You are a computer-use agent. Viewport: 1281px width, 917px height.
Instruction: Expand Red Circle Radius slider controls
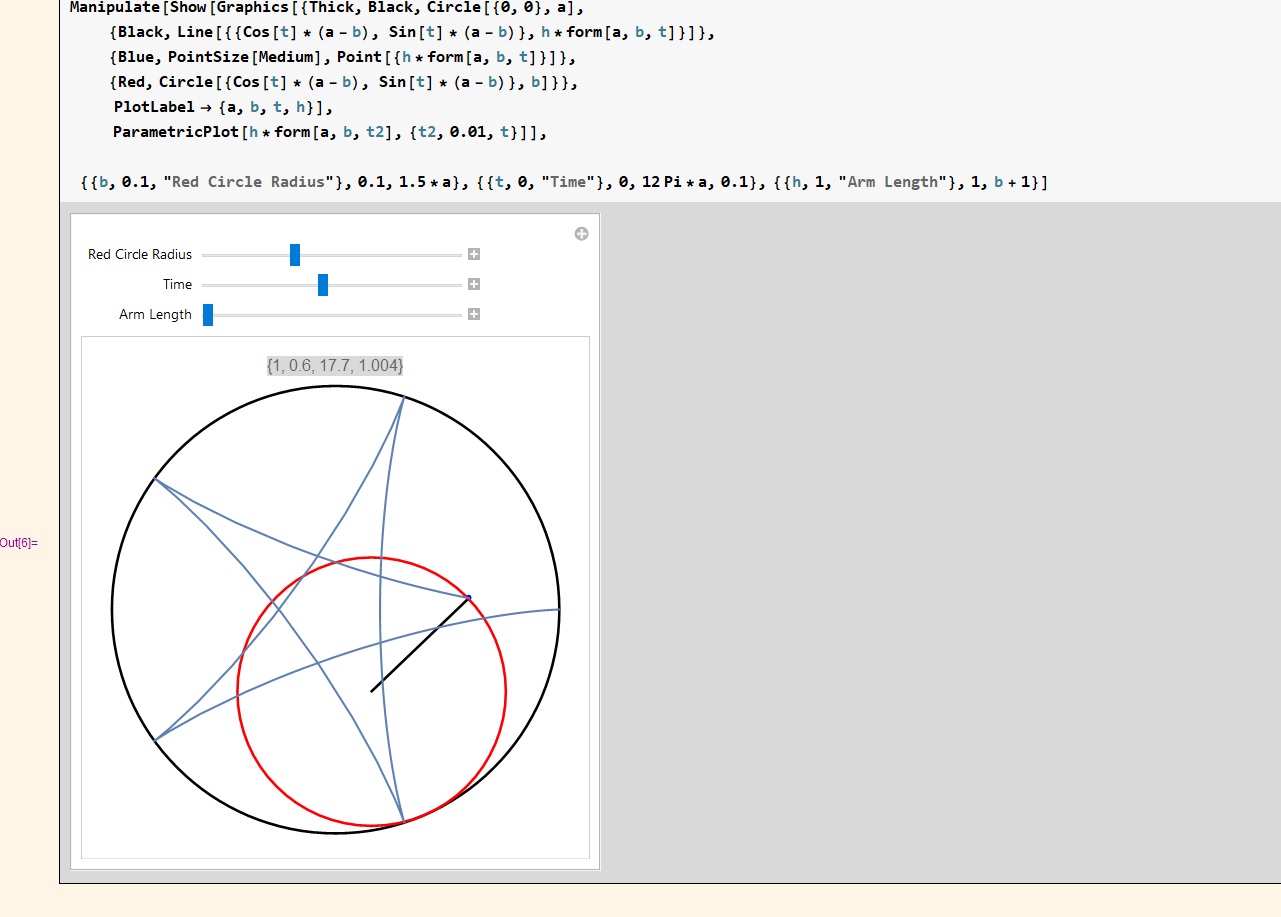474,255
